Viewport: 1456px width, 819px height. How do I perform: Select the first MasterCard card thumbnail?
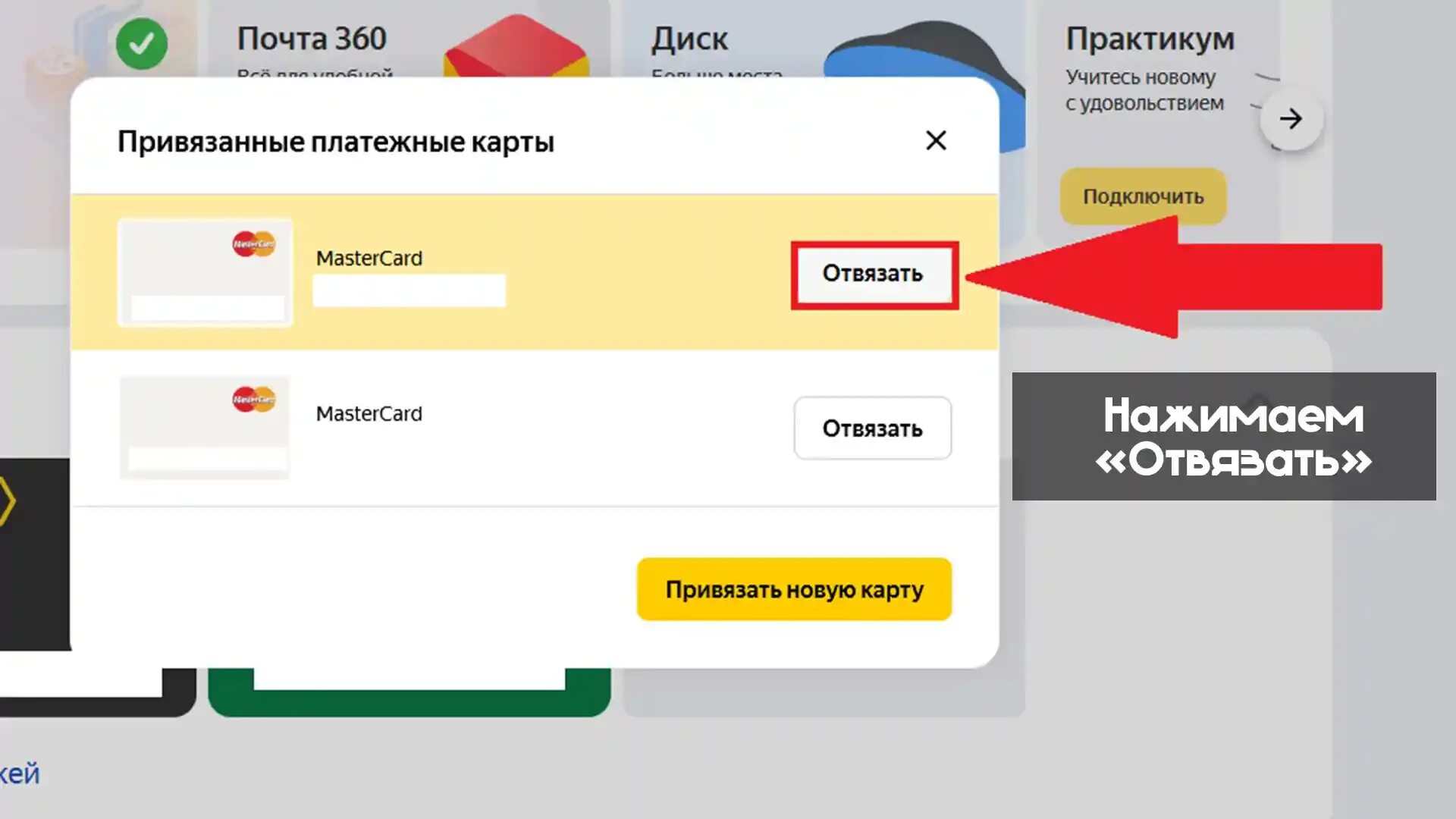tap(205, 273)
